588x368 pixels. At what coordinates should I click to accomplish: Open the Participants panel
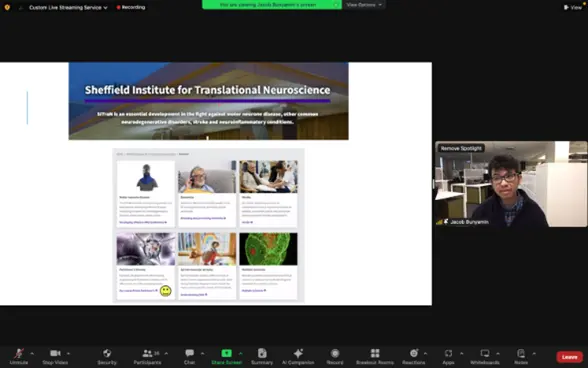pos(147,356)
